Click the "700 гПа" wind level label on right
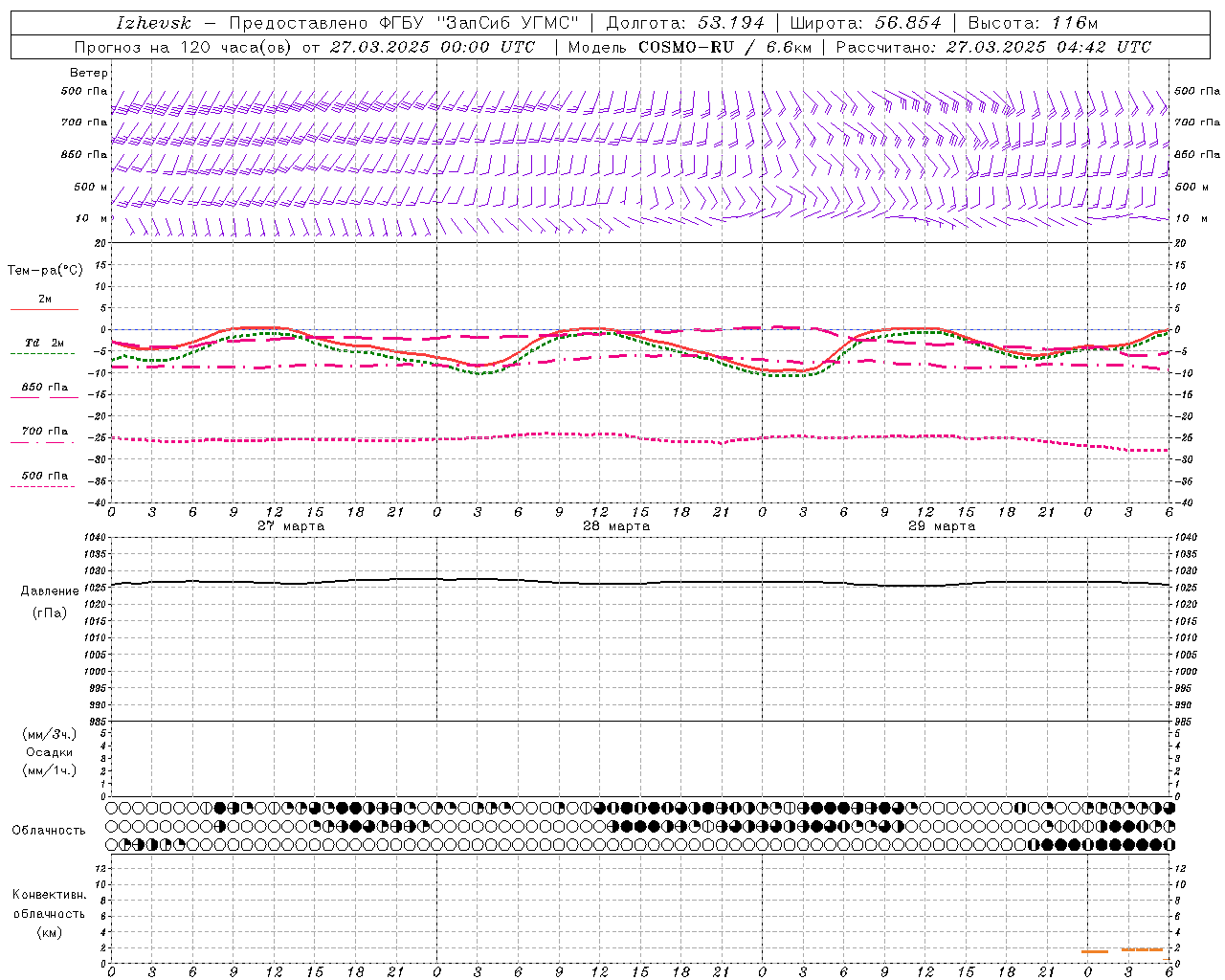Screen dimensions: 1225x980 tap(1196, 122)
